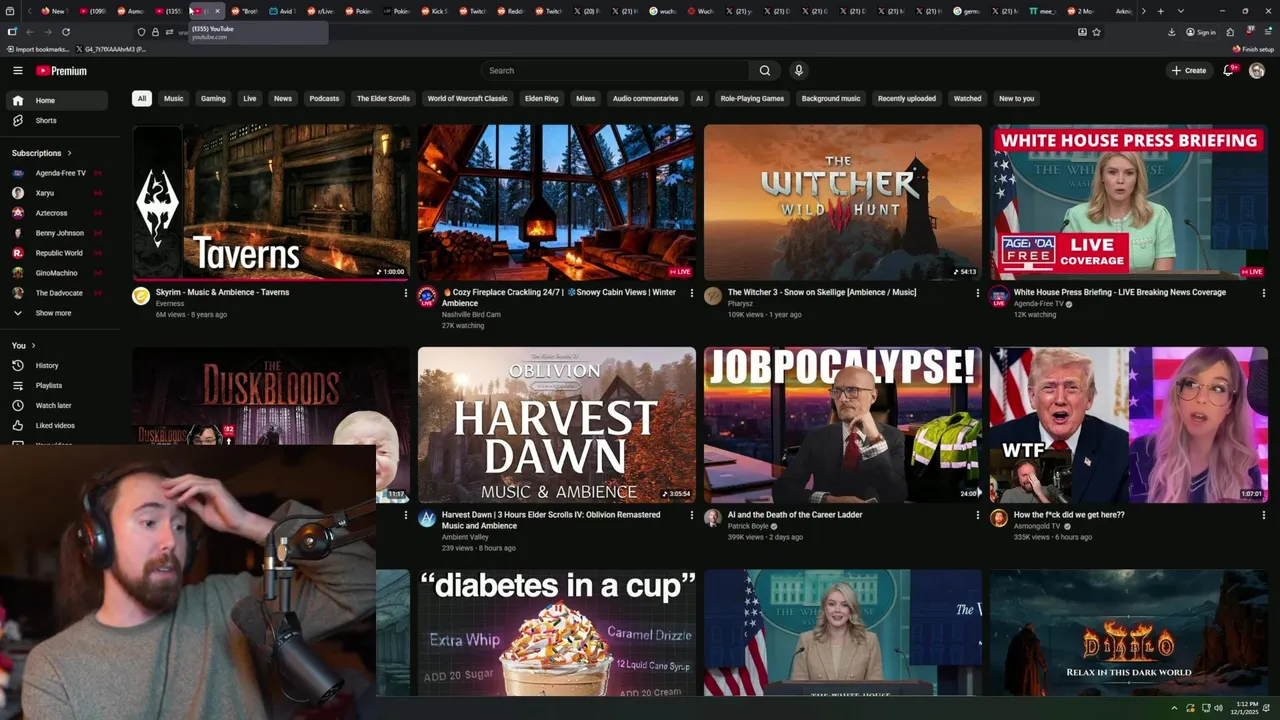Select The Elder Scrolls filter chip
The image size is (1280, 720).
[383, 98]
